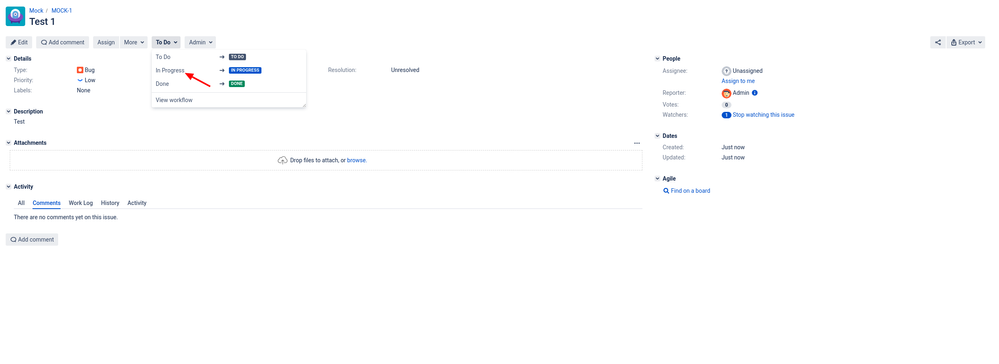Collapse the Dates section
The width and height of the screenshot is (999, 364).
(x=658, y=136)
